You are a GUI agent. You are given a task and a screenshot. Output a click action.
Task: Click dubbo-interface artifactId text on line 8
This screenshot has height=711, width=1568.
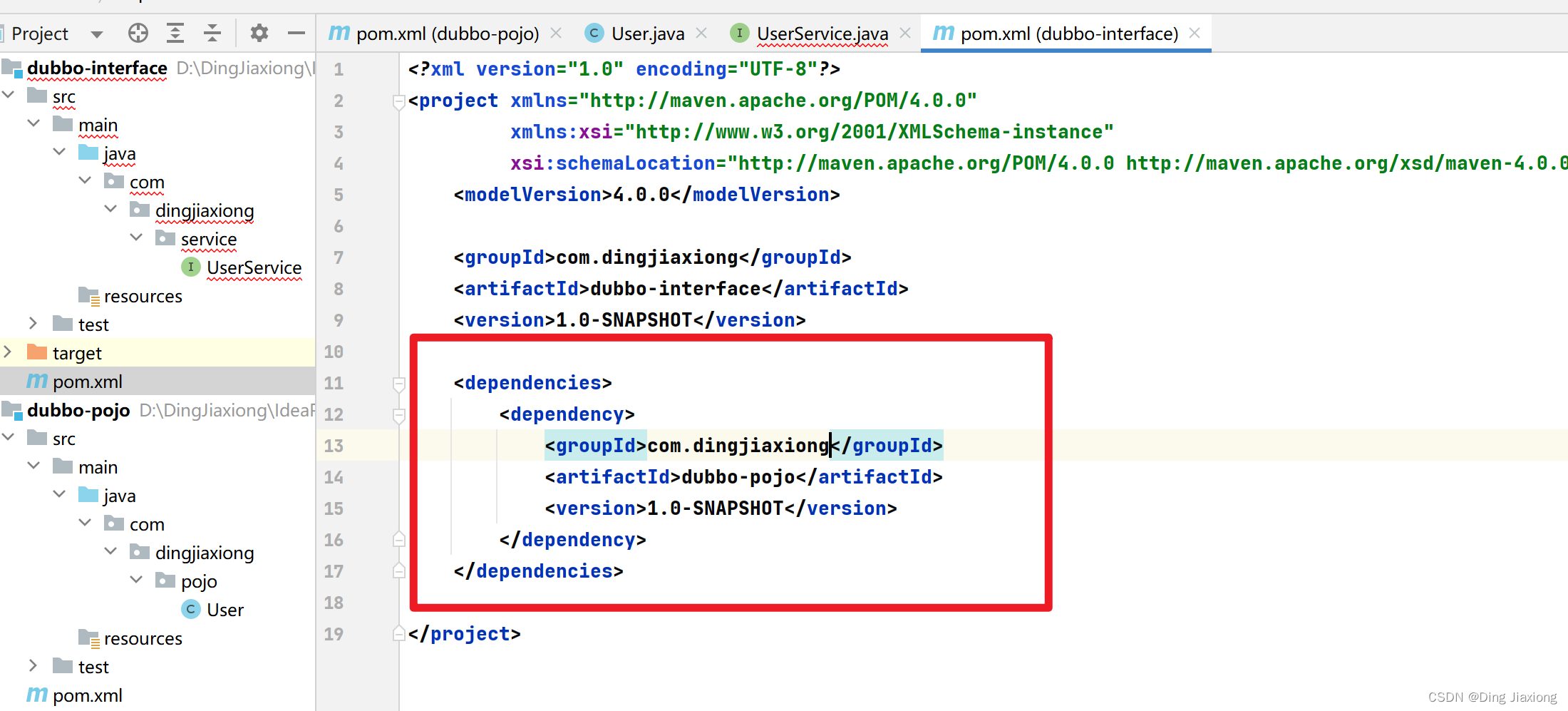click(x=676, y=289)
